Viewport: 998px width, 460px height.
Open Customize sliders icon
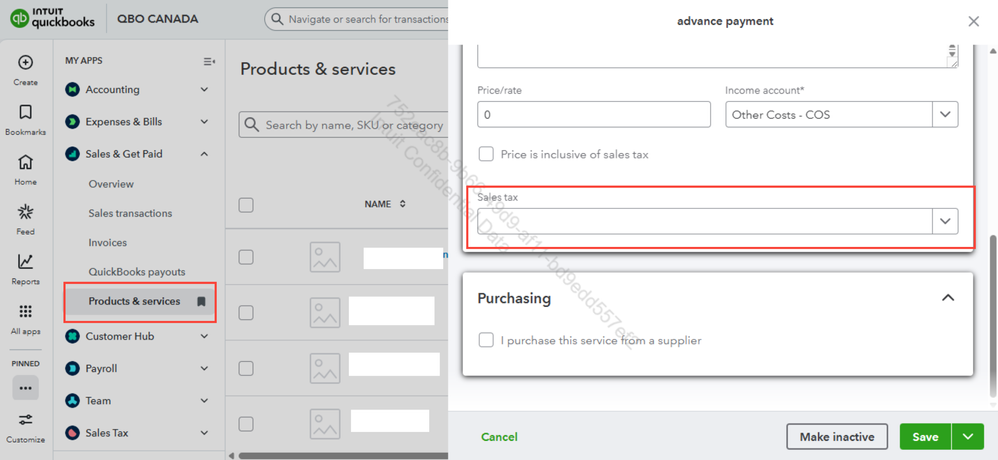click(x=25, y=420)
